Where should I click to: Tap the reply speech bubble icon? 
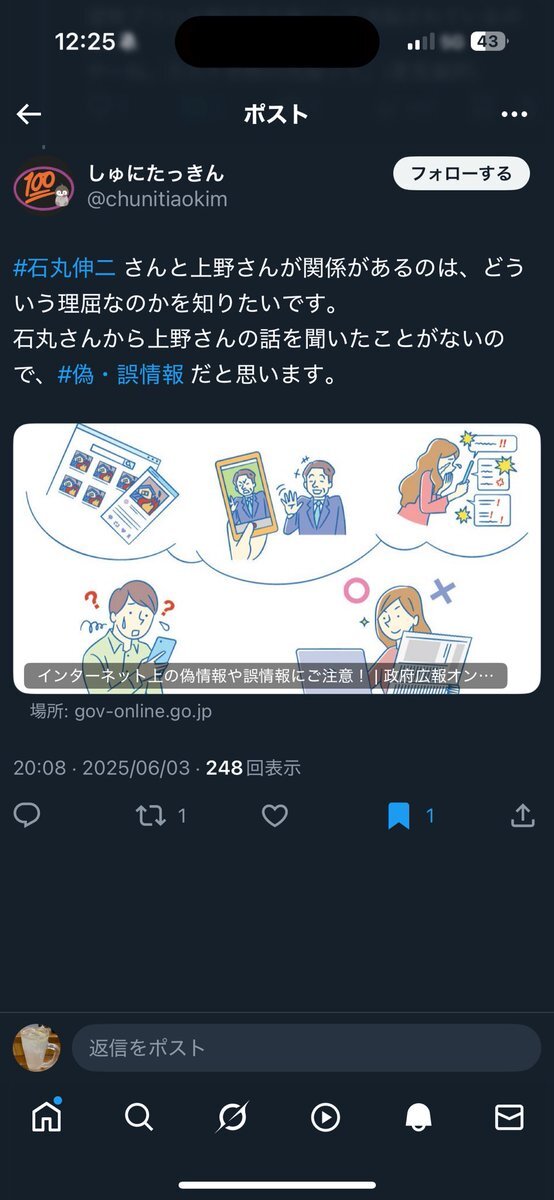tap(27, 816)
